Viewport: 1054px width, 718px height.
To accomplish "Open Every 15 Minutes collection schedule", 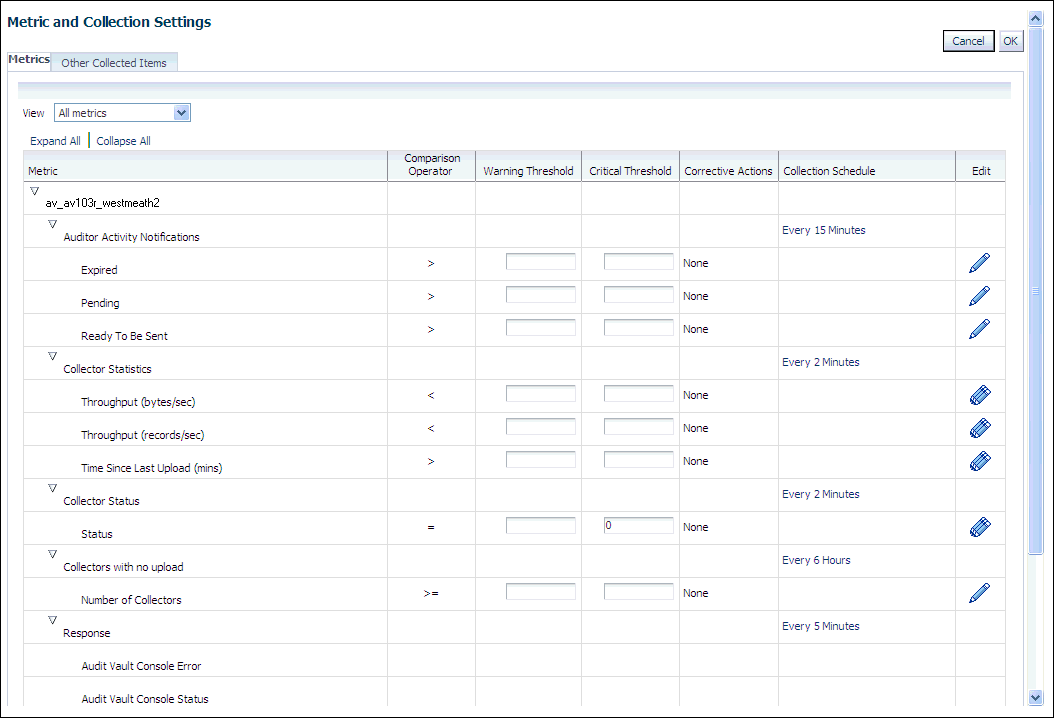I will pyautogui.click(x=823, y=230).
